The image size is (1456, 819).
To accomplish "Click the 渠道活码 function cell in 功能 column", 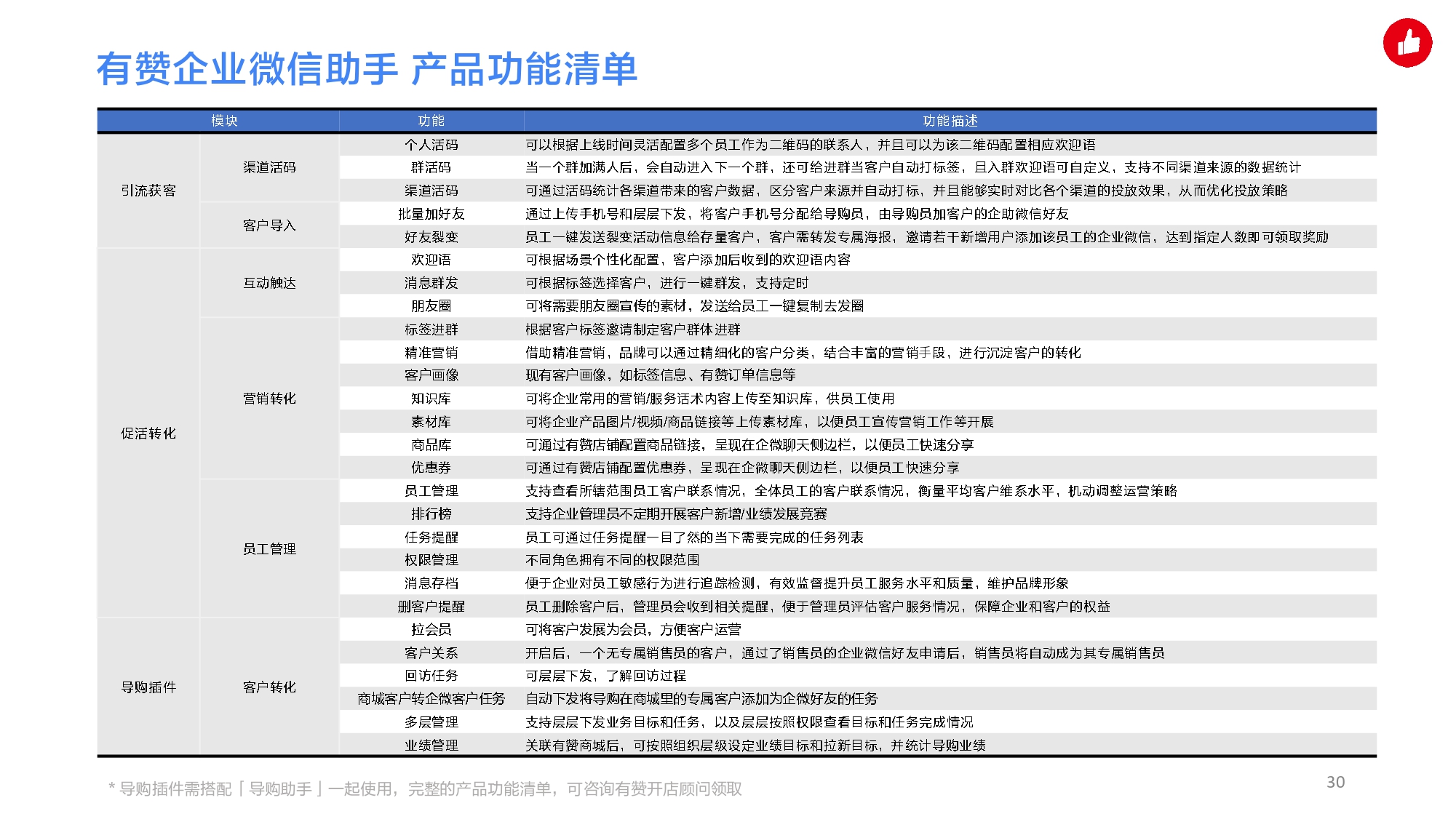I will pyautogui.click(x=431, y=191).
